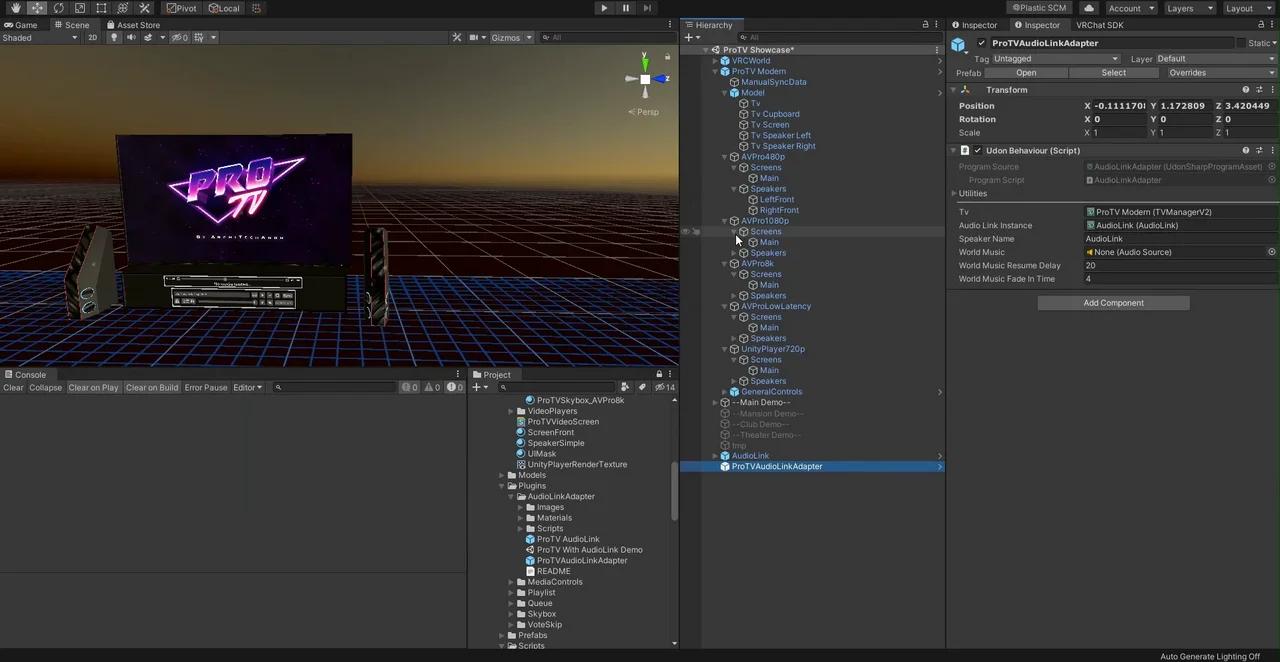This screenshot has width=1280, height=662.
Task: Switch to the first Inspector tab
Action: (x=974, y=25)
